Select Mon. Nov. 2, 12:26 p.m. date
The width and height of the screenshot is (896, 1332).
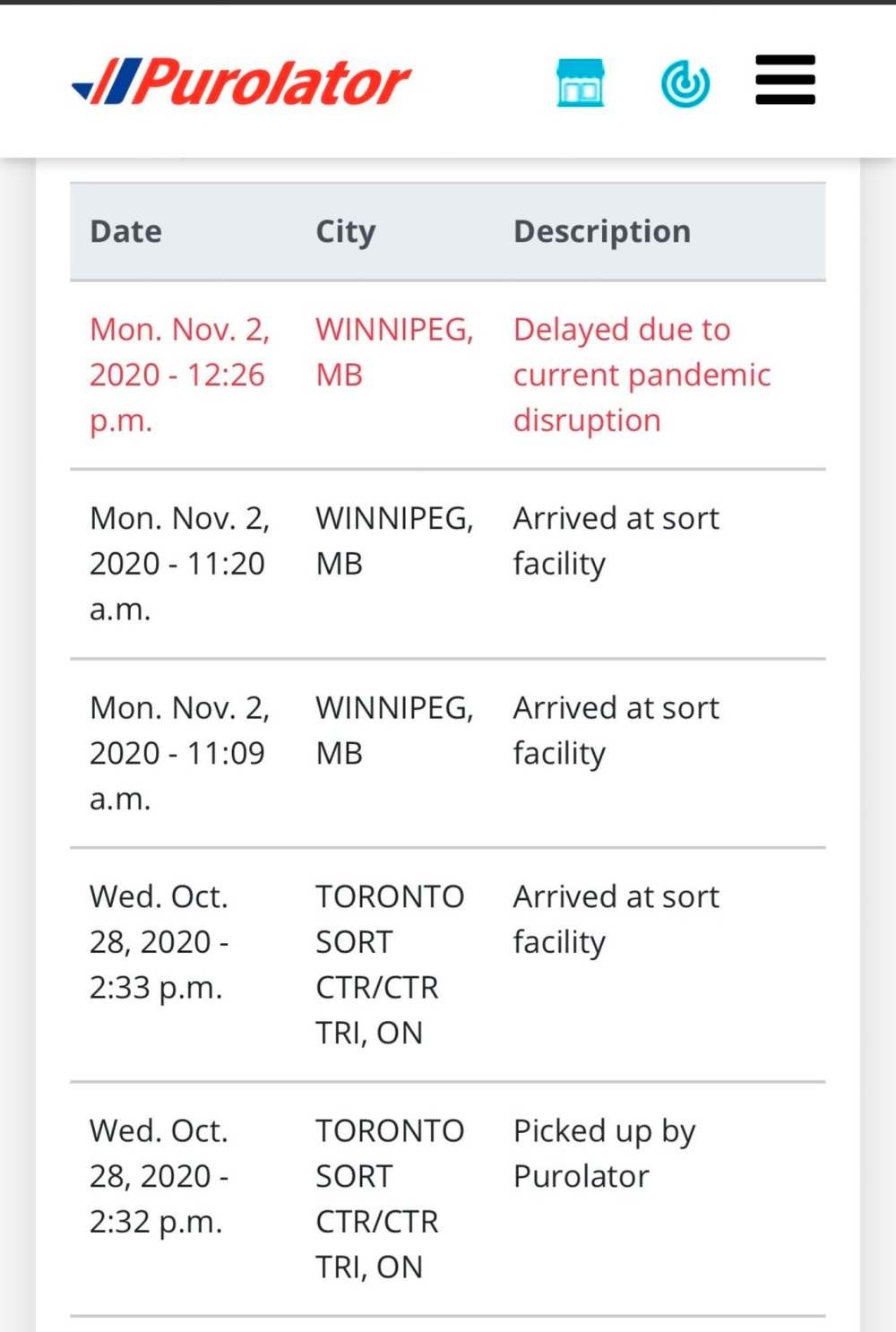click(x=179, y=375)
